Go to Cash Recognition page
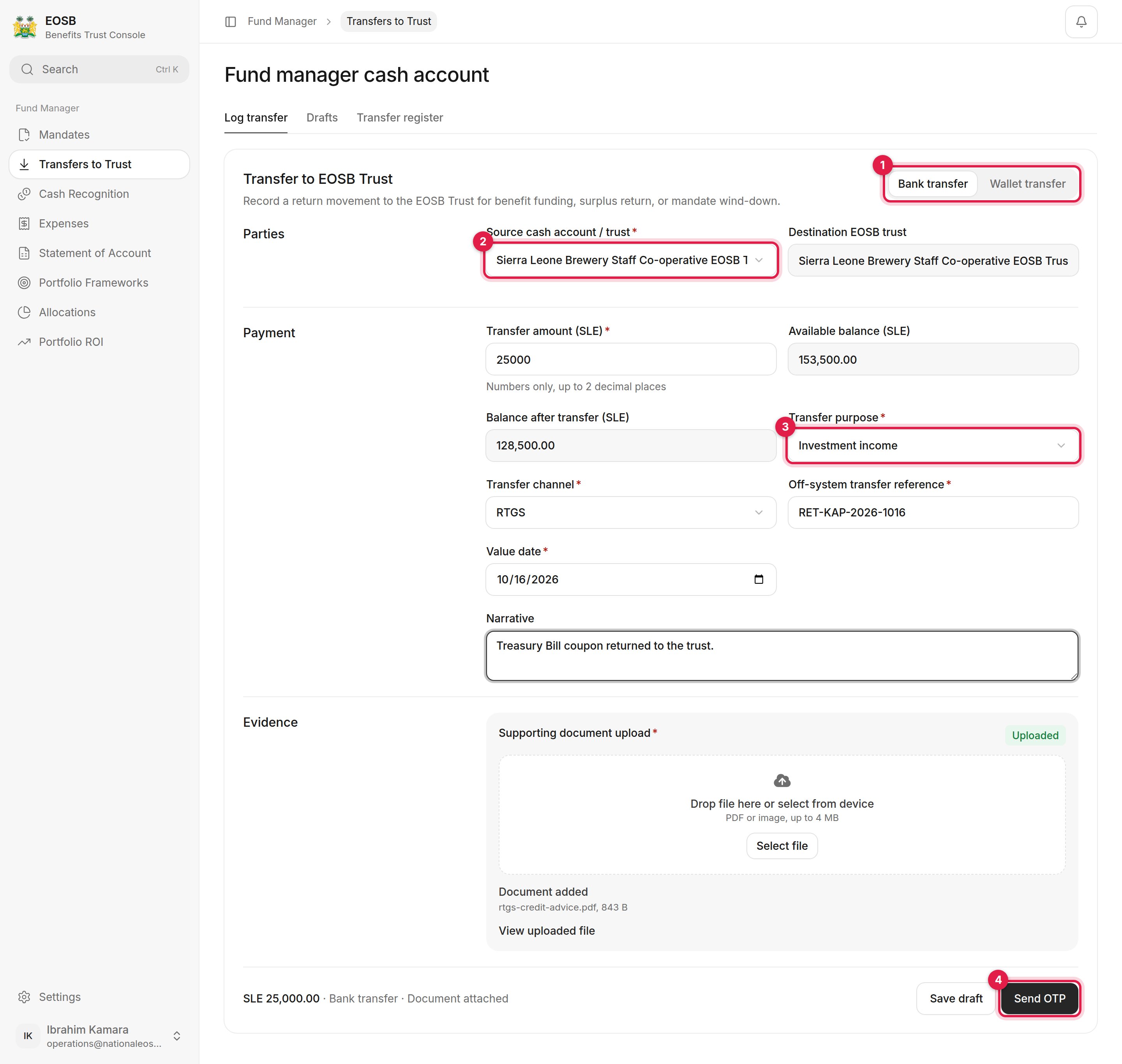 point(99,194)
